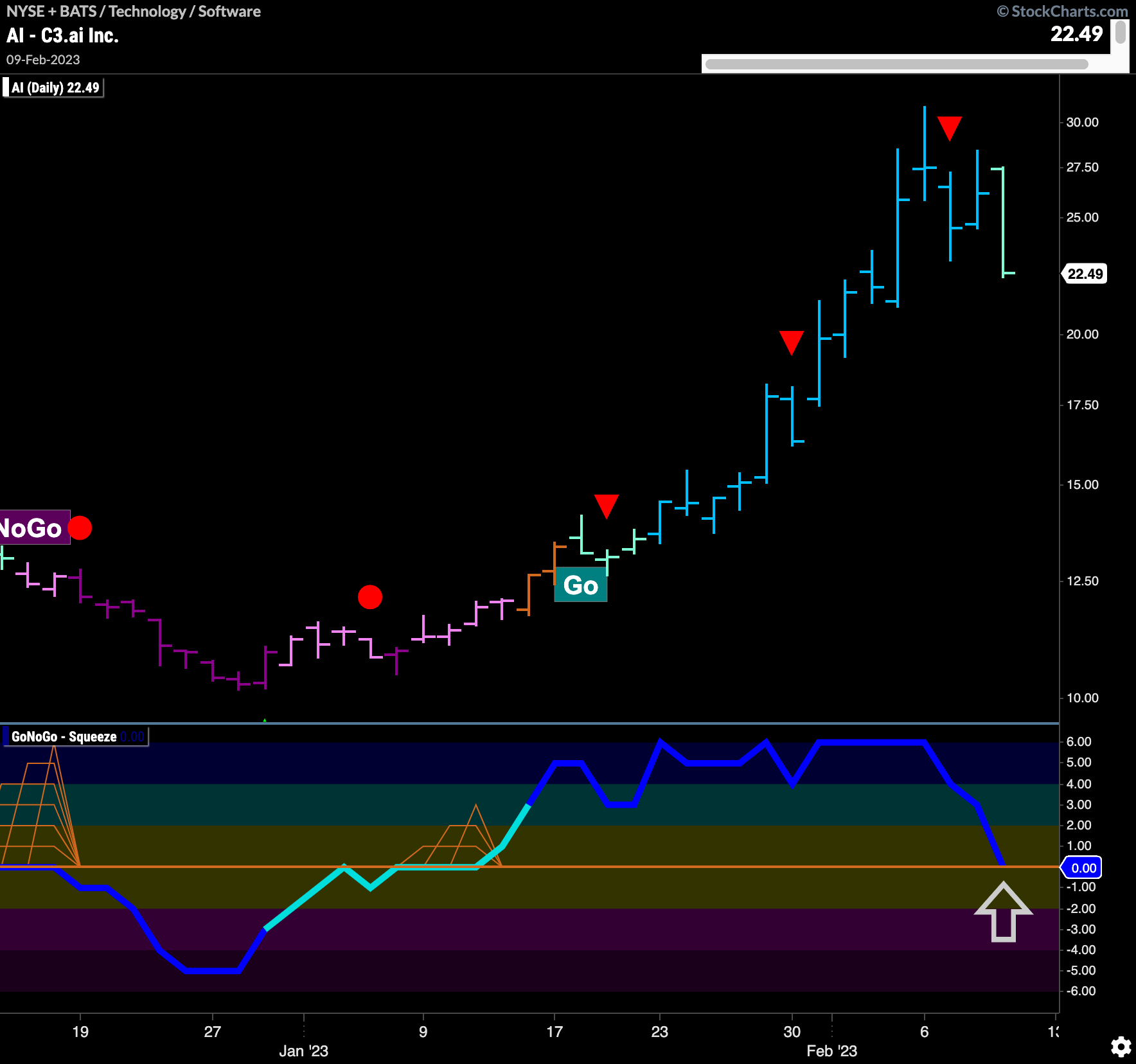
Task: Open the chart settings gear icon
Action: [1121, 1047]
